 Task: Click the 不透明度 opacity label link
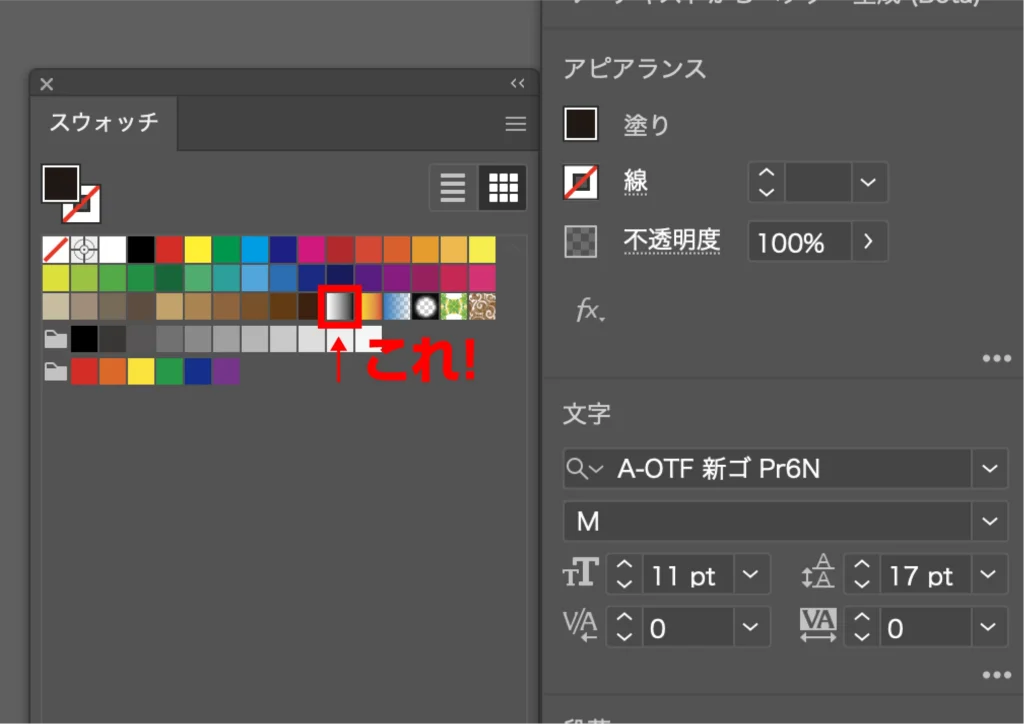[x=671, y=241]
